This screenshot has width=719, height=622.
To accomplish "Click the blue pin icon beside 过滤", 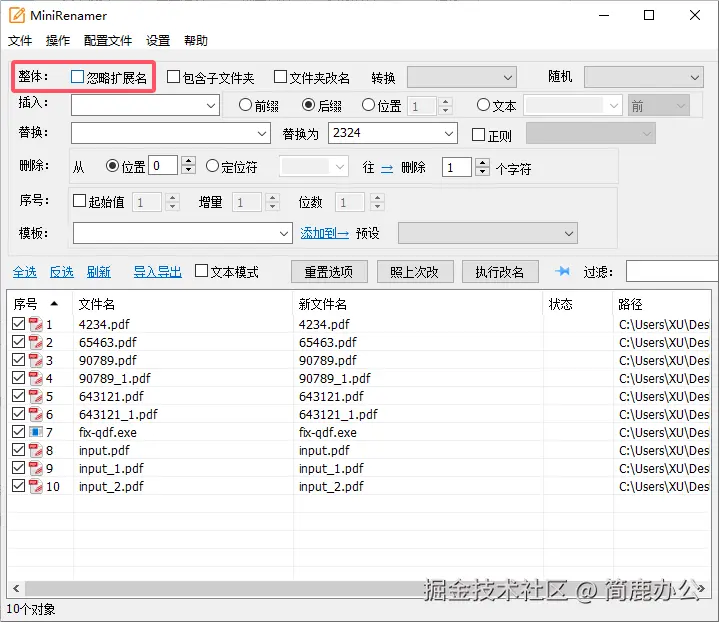I will tap(562, 272).
